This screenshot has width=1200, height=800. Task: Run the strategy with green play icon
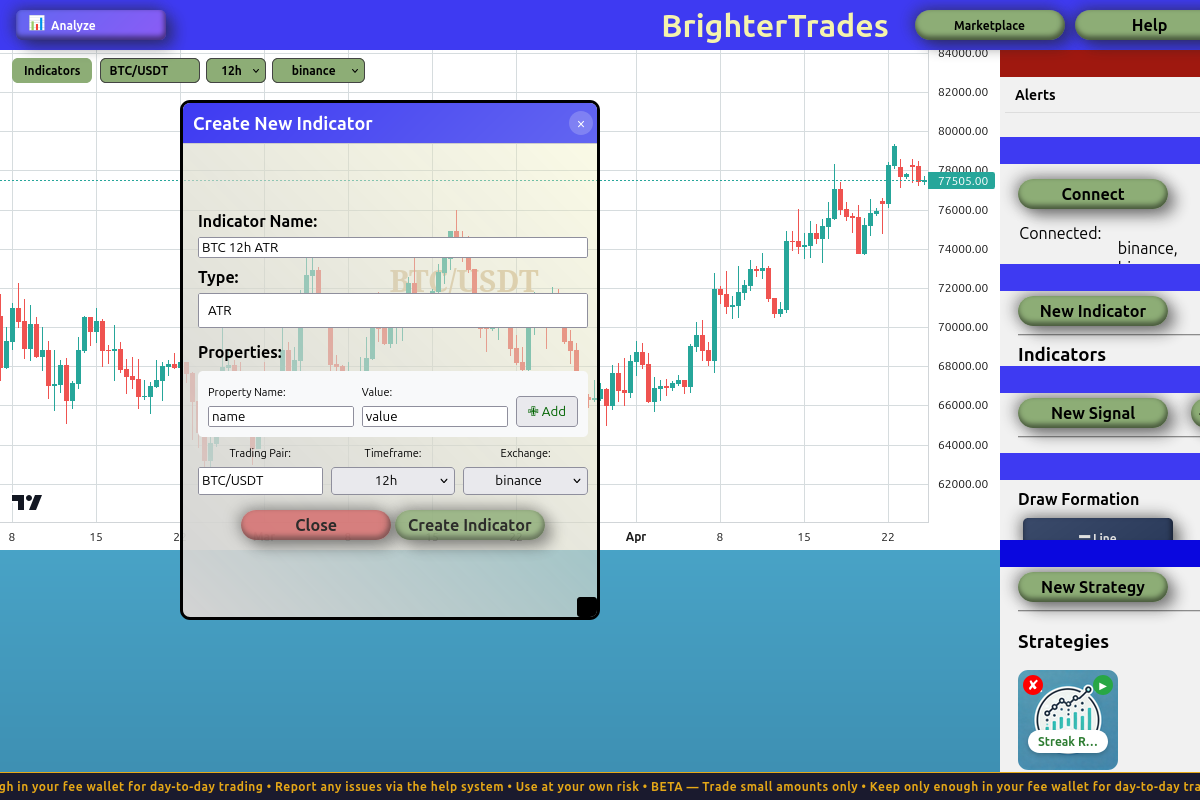tap(1102, 685)
